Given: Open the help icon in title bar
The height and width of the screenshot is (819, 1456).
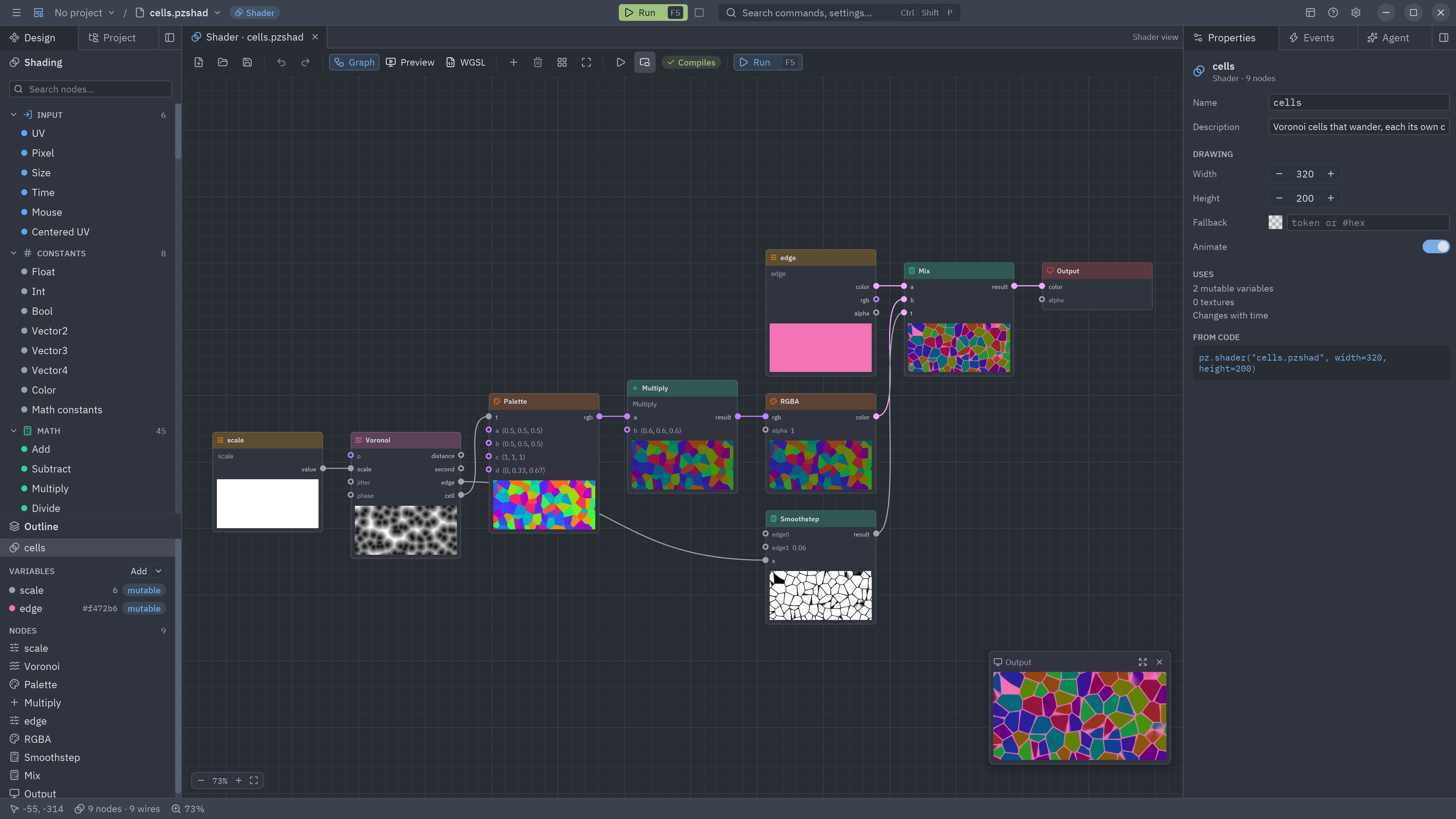Looking at the screenshot, I should point(1333,13).
